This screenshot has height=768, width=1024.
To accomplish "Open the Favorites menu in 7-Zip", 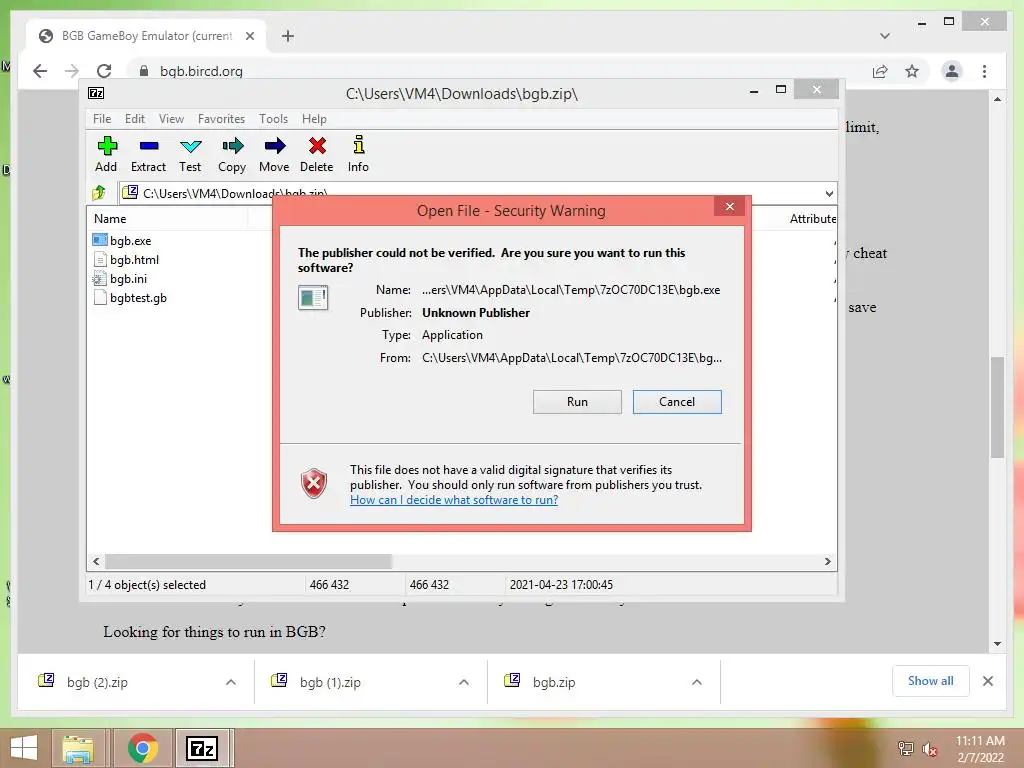I will (x=221, y=119).
